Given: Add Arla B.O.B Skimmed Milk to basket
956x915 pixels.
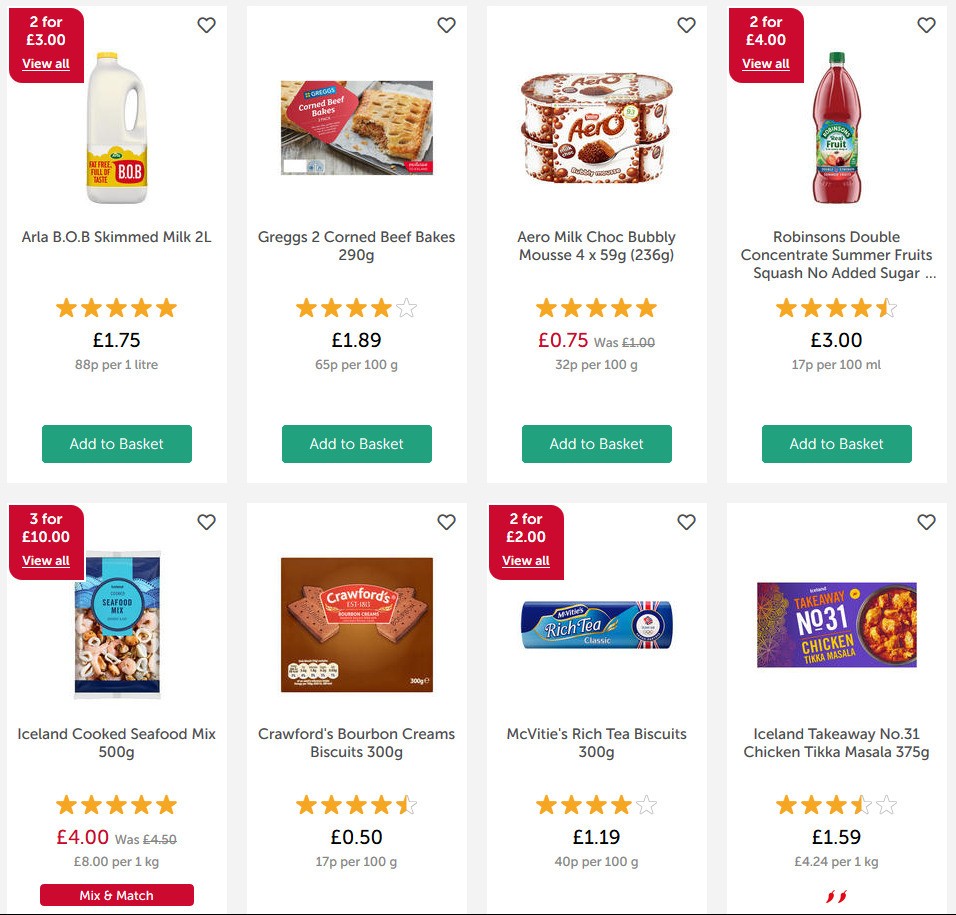Looking at the screenshot, I should (117, 444).
